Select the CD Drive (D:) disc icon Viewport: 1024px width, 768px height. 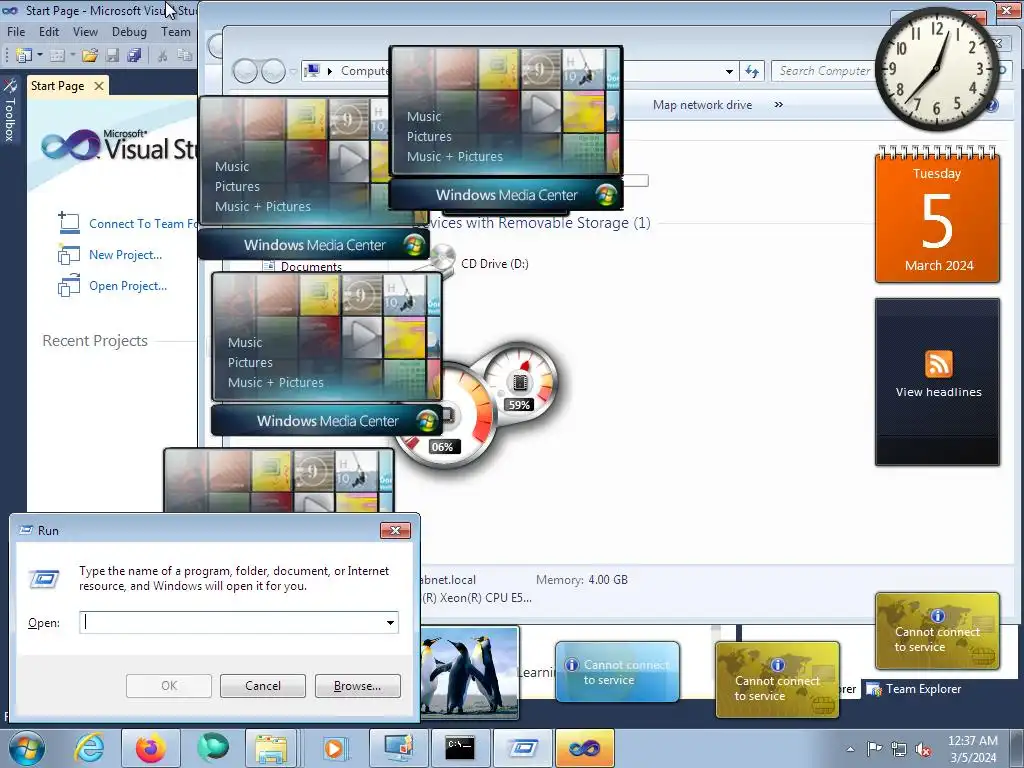[442, 259]
